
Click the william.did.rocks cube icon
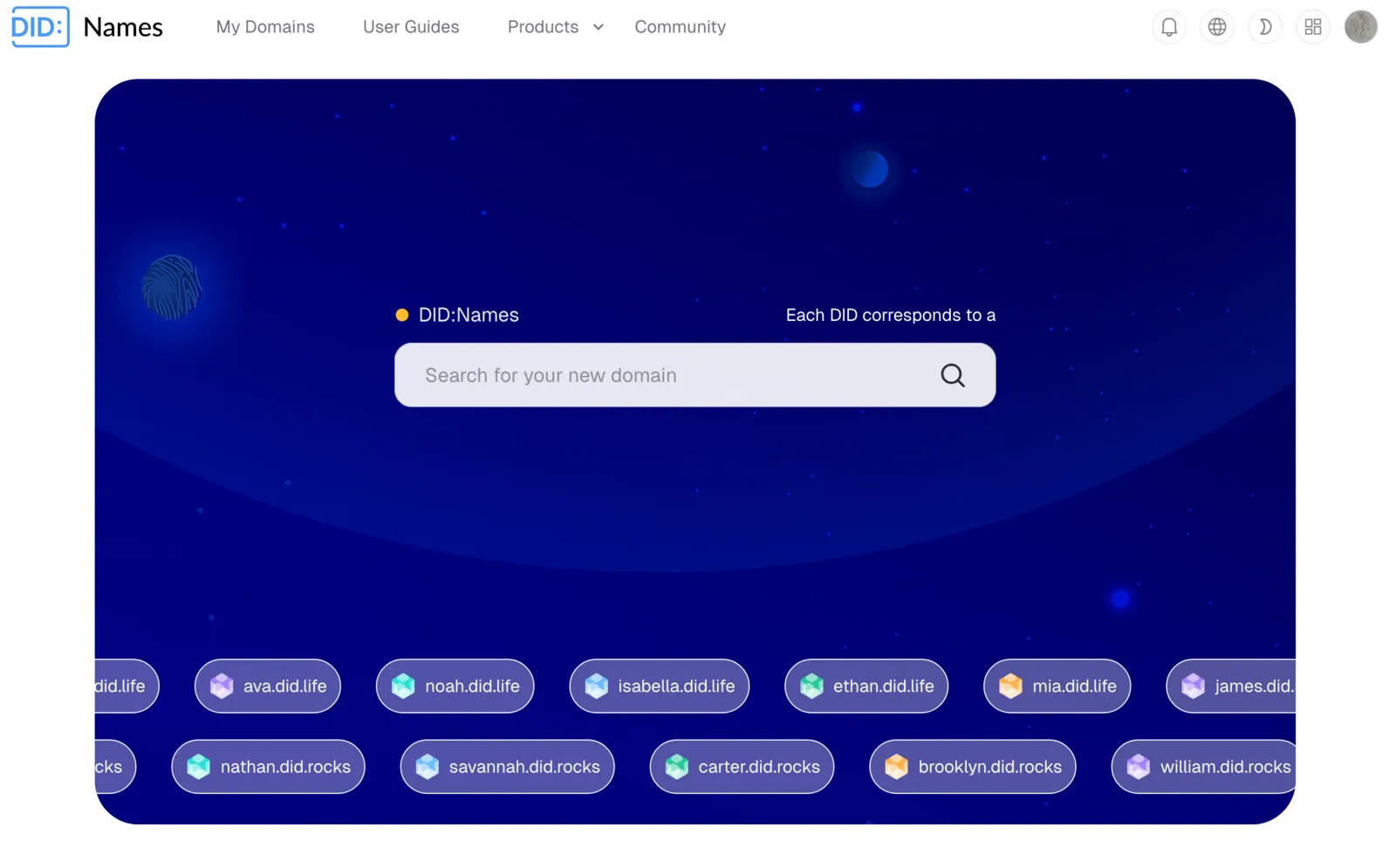coord(1139,767)
